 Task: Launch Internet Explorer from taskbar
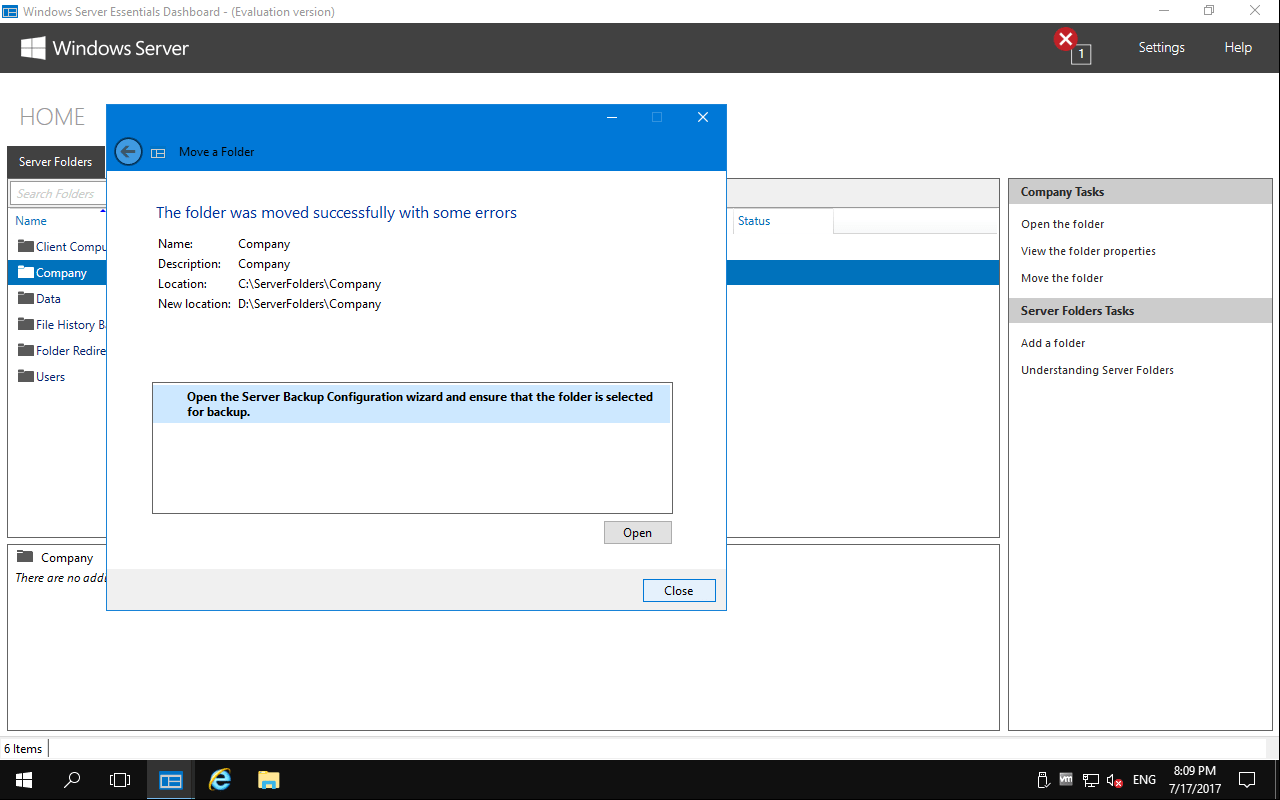219,780
